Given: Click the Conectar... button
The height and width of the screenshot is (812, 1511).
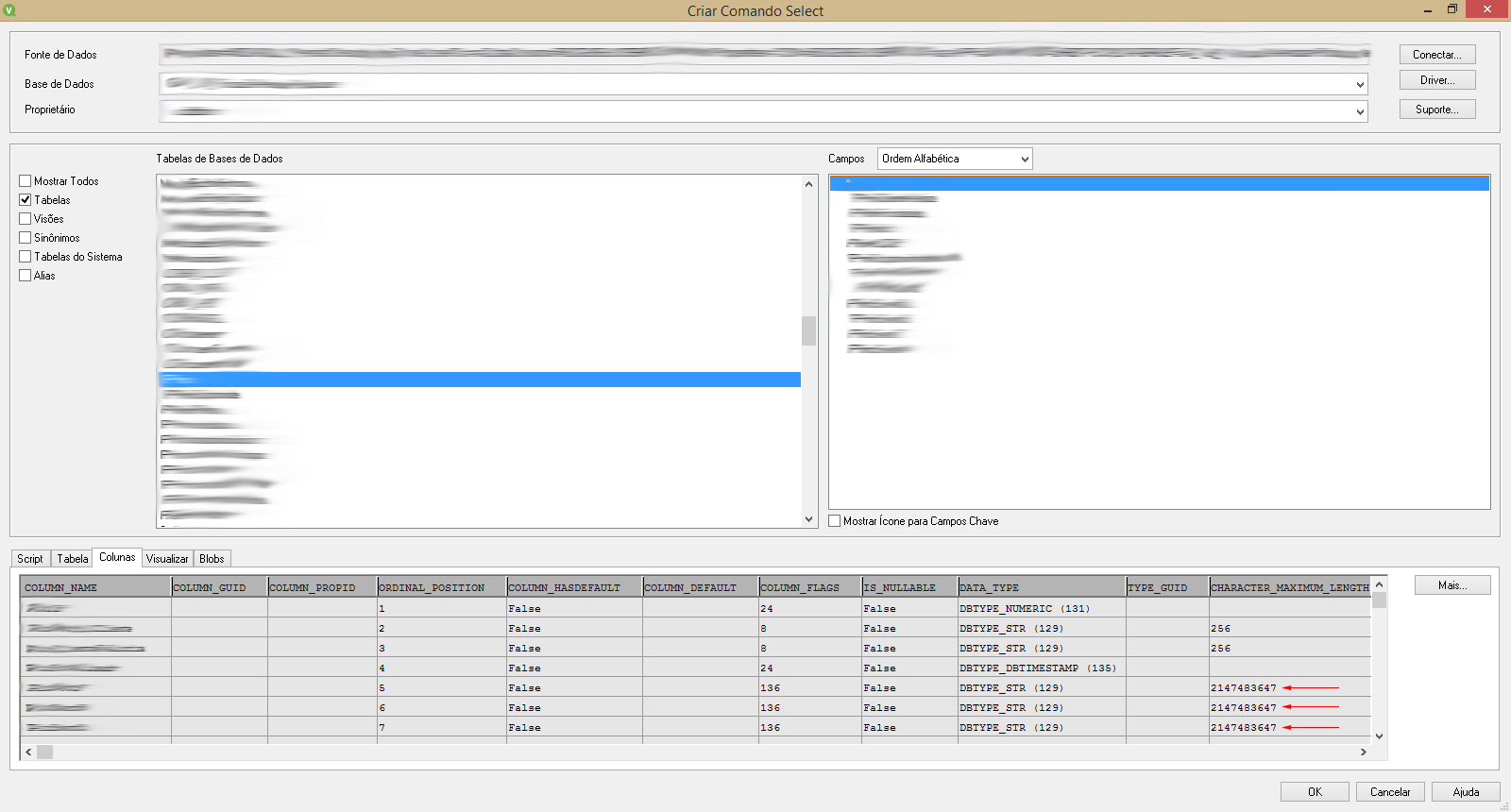Looking at the screenshot, I should pyautogui.click(x=1437, y=55).
